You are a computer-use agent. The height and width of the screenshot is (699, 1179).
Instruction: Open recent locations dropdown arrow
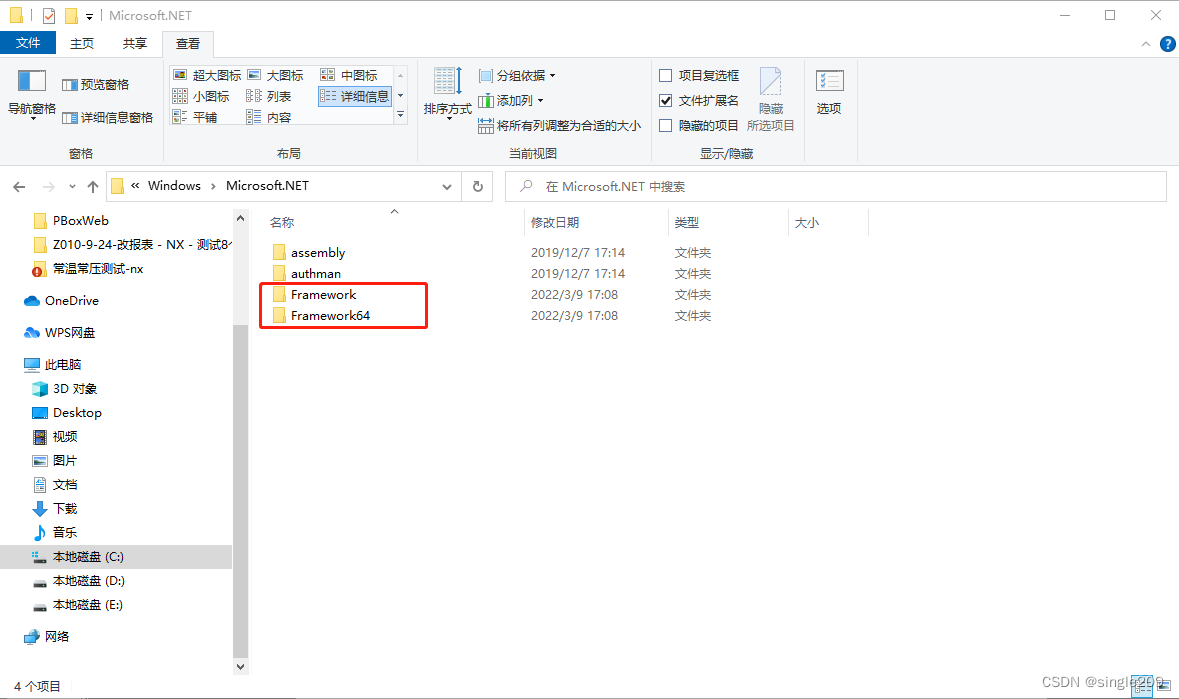coord(72,186)
